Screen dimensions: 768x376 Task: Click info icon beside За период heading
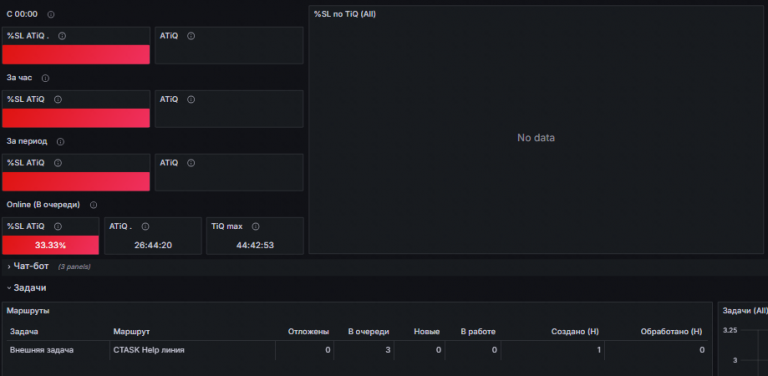click(x=60, y=142)
